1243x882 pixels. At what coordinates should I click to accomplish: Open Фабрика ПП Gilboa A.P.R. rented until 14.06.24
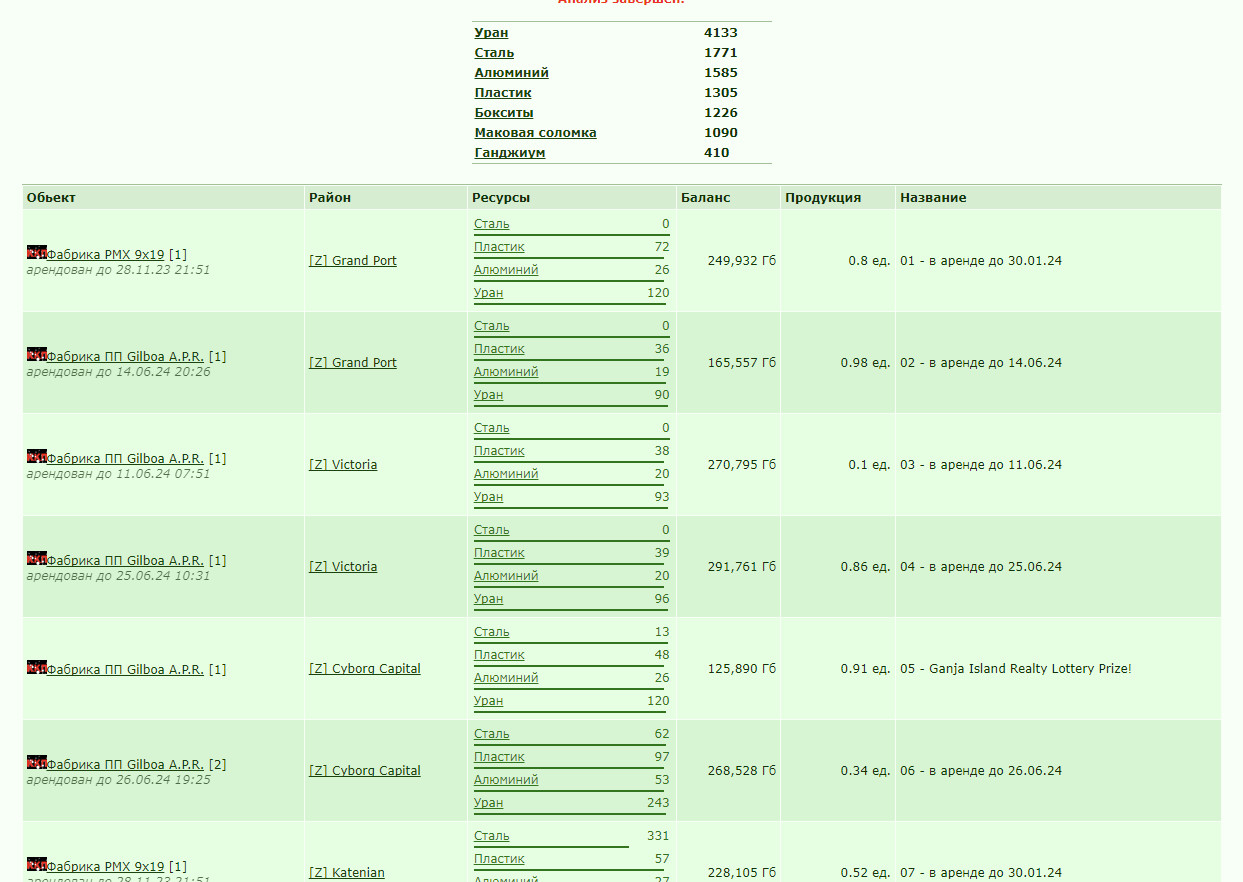coord(125,357)
